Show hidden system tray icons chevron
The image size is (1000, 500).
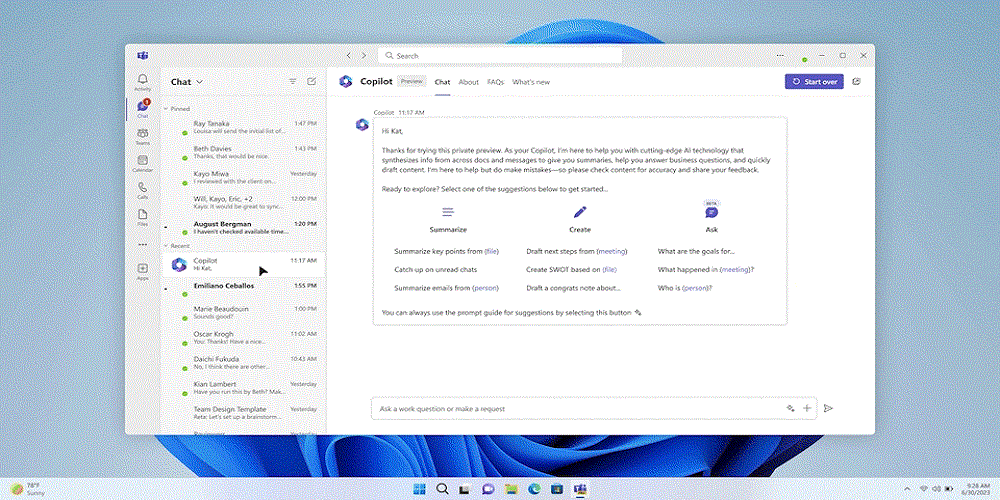tap(908, 489)
